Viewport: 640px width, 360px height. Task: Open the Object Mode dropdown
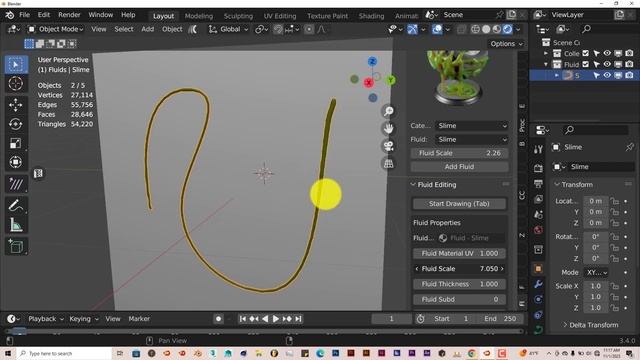[x=55, y=29]
